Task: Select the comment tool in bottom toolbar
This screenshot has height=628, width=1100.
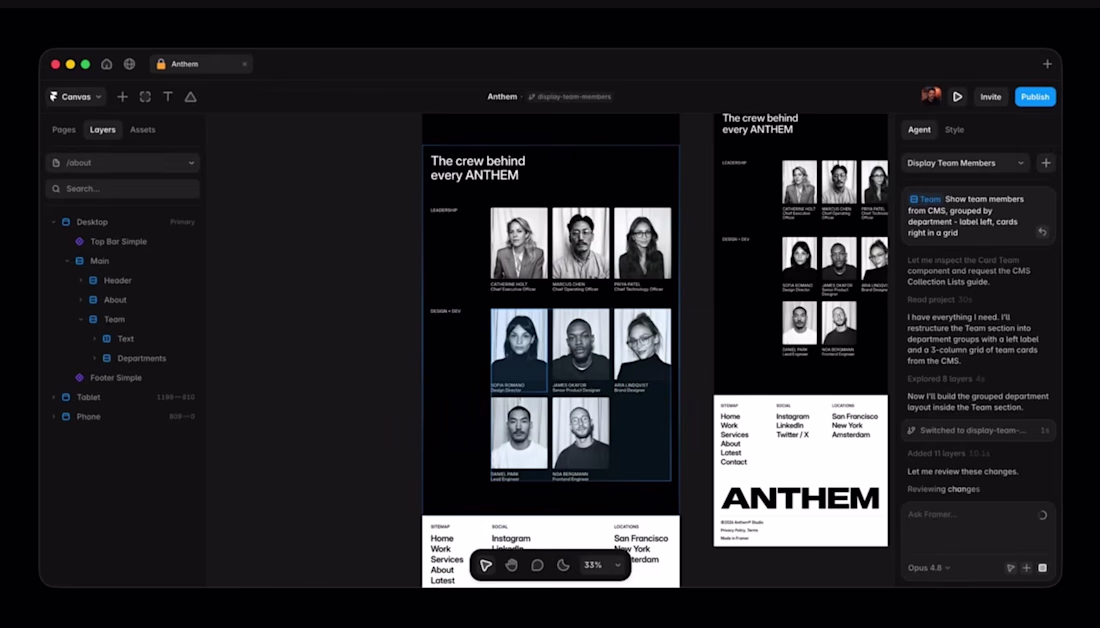Action: click(537, 565)
